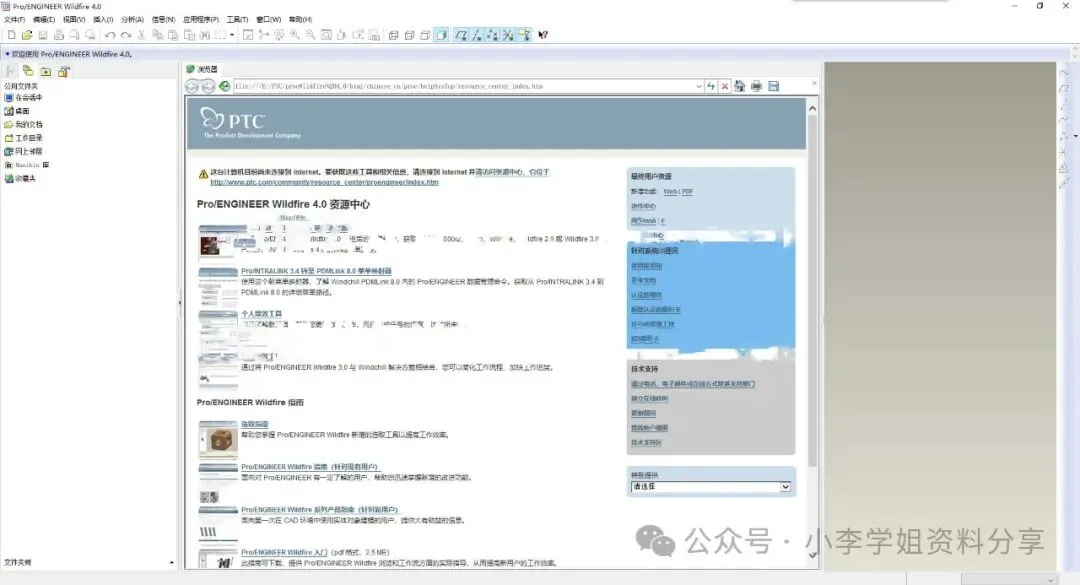
Task: Create a new file with New icon
Action: [x=11, y=34]
